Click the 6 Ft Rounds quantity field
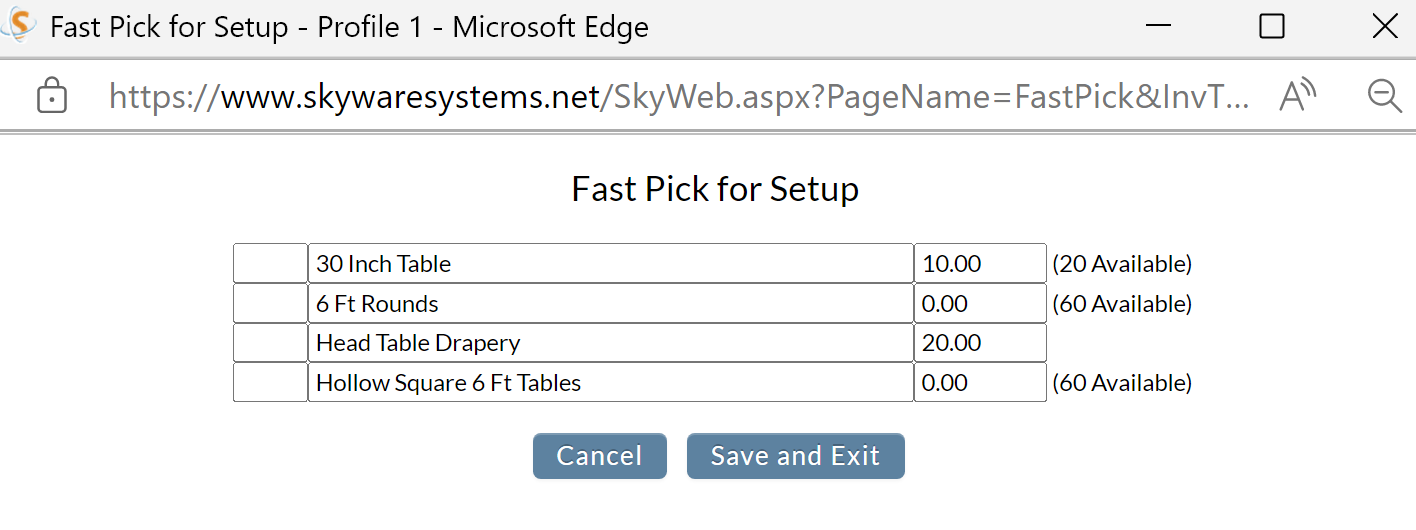Screen dimensions: 1416x530 pos(980,303)
